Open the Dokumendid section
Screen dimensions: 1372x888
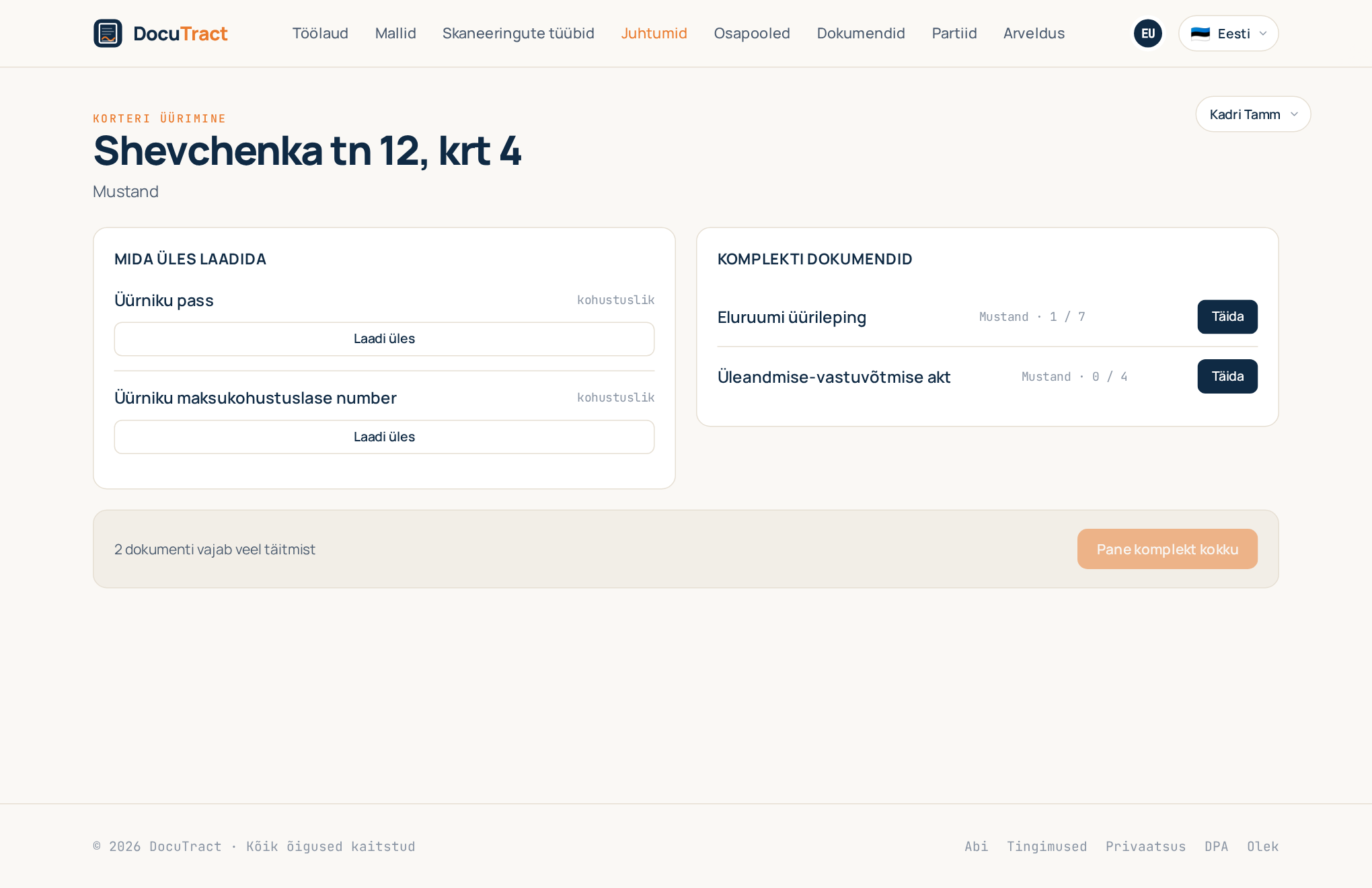(x=861, y=33)
